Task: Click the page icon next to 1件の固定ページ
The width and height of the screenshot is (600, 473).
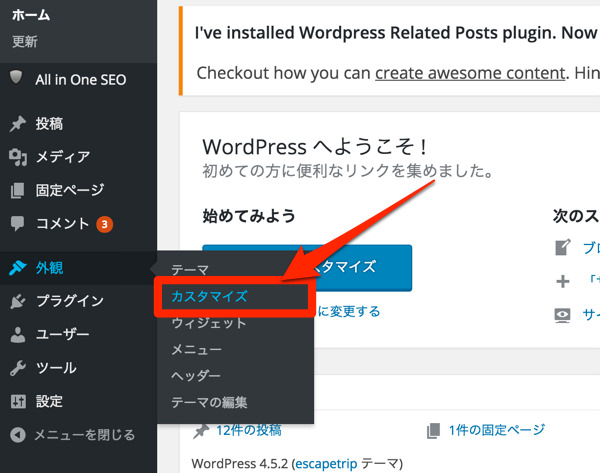Action: pos(433,431)
